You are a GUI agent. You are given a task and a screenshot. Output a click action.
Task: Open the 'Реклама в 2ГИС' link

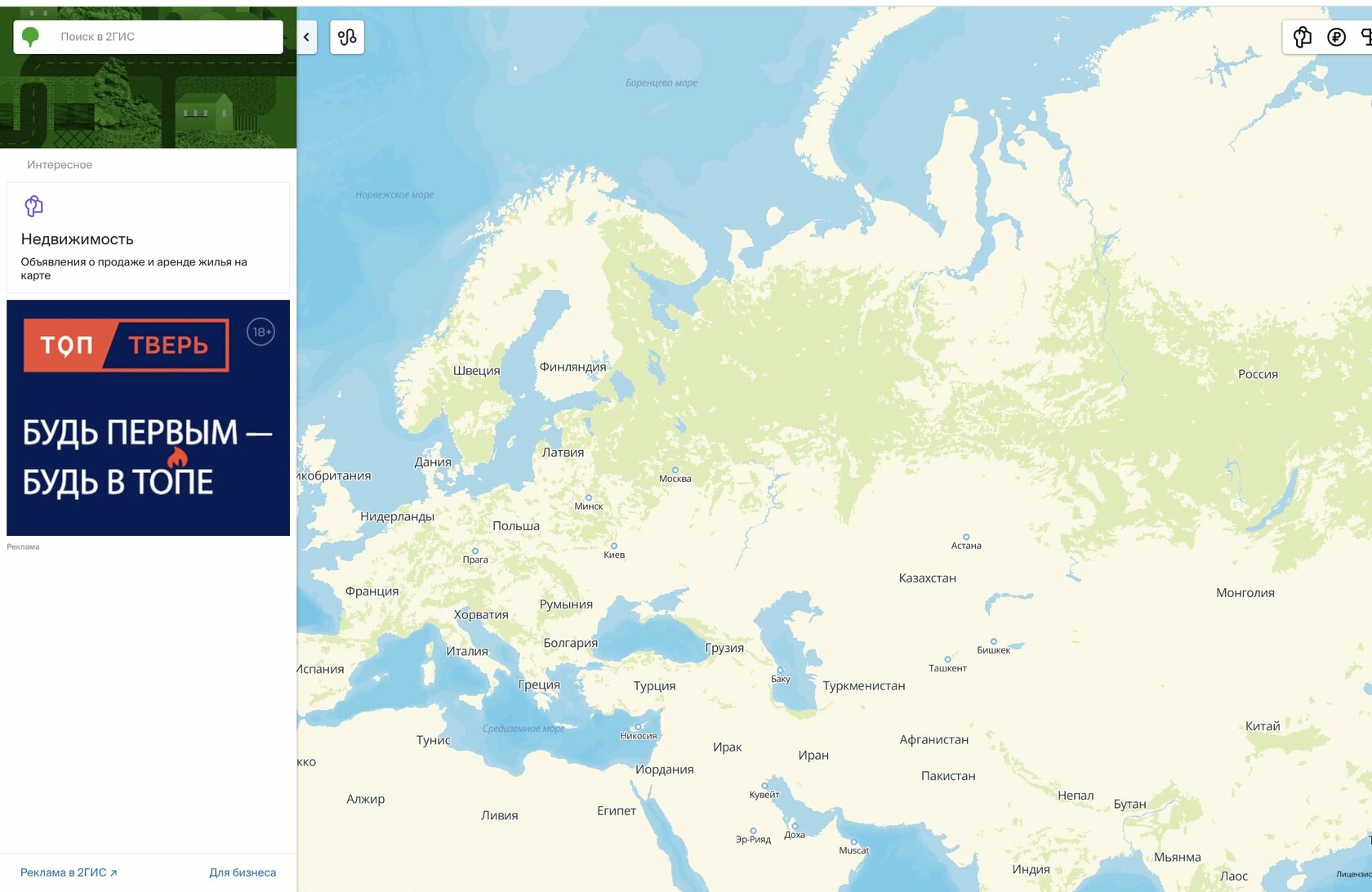(69, 872)
